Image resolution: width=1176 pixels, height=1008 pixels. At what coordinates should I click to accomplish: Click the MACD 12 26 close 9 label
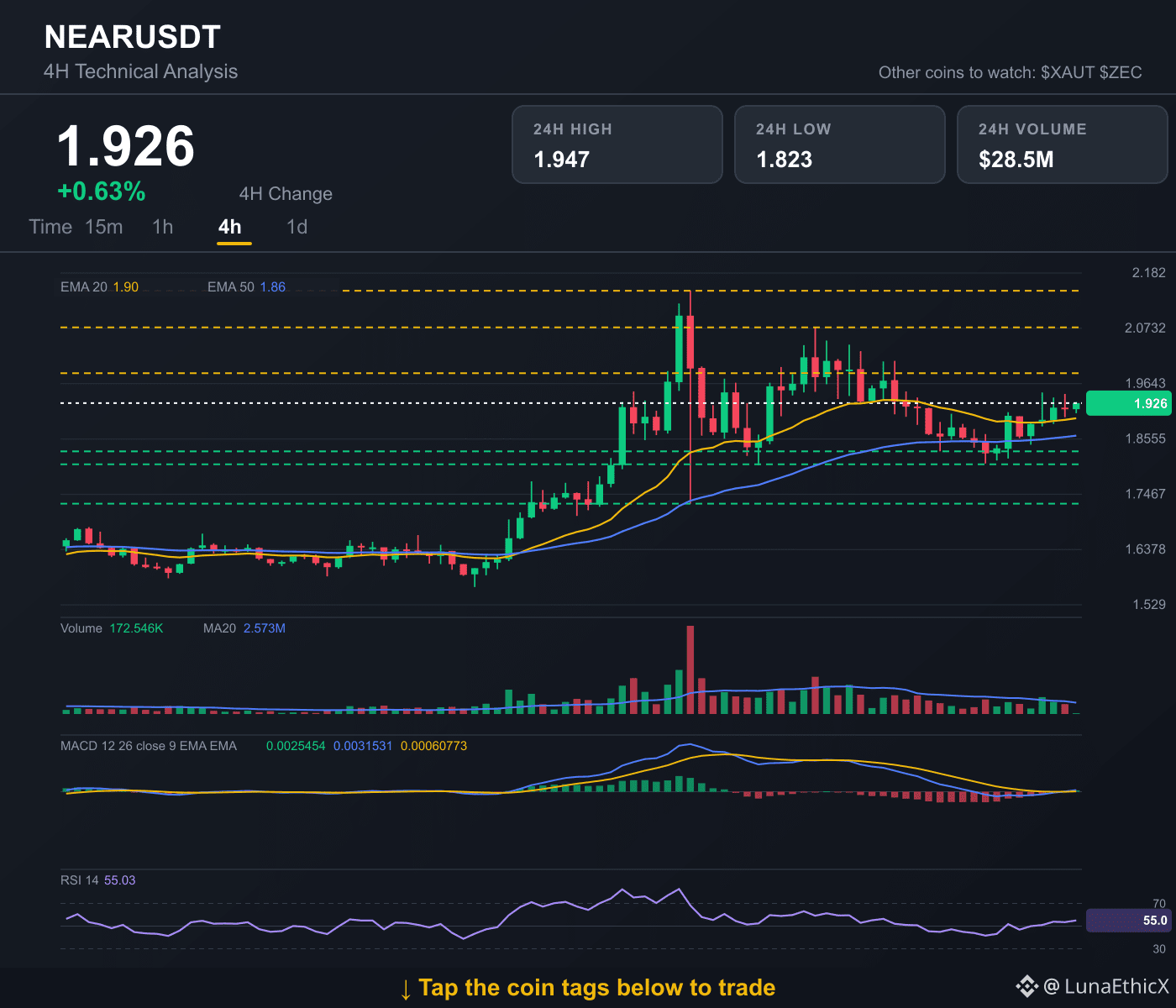pyautogui.click(x=149, y=746)
